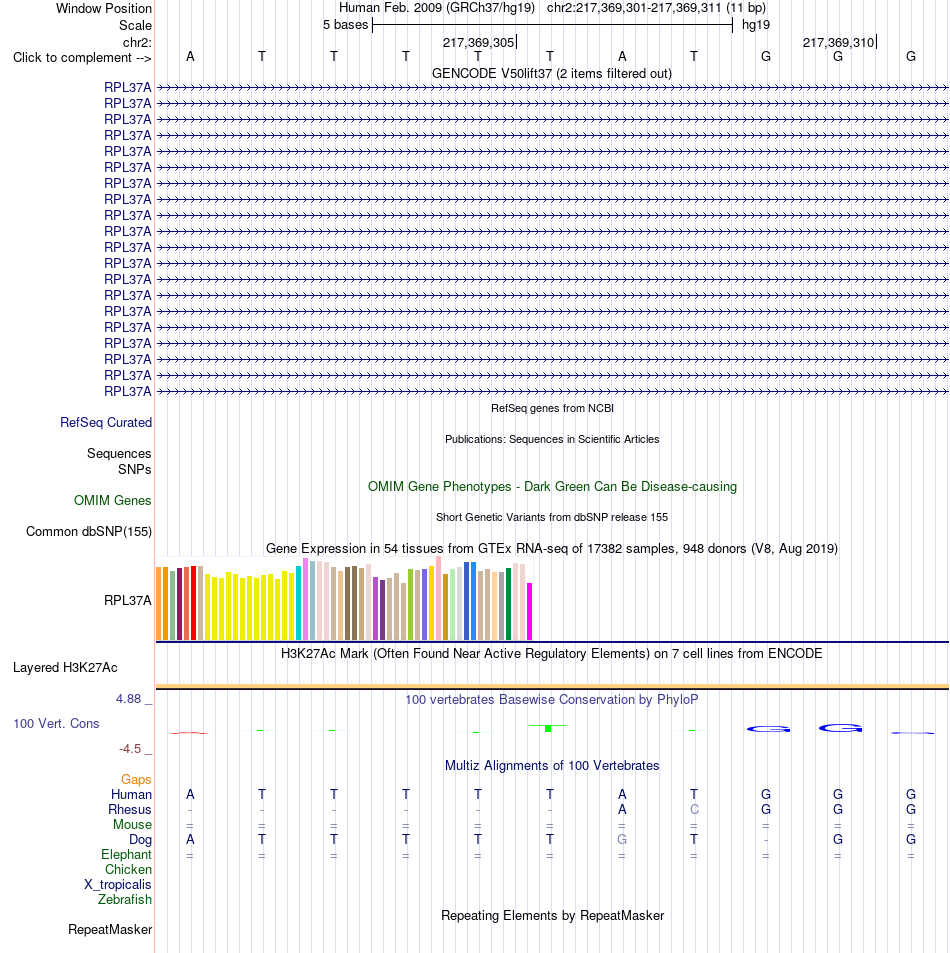Click the 217,369,305 position marker
This screenshot has width=950, height=953.
(x=479, y=43)
